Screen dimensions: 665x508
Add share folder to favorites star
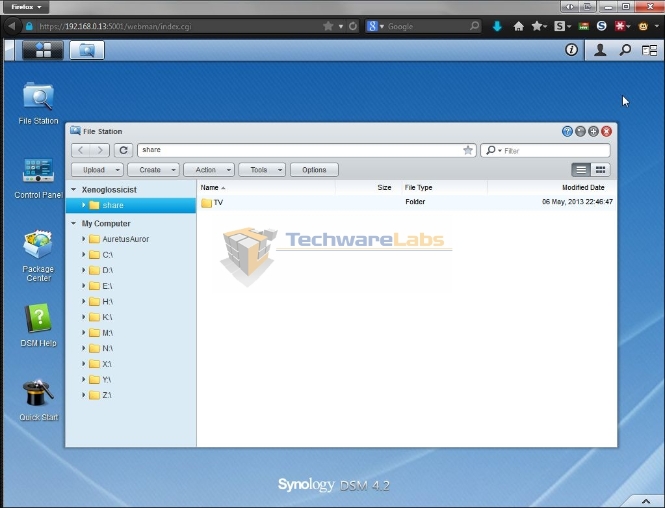pyautogui.click(x=468, y=150)
